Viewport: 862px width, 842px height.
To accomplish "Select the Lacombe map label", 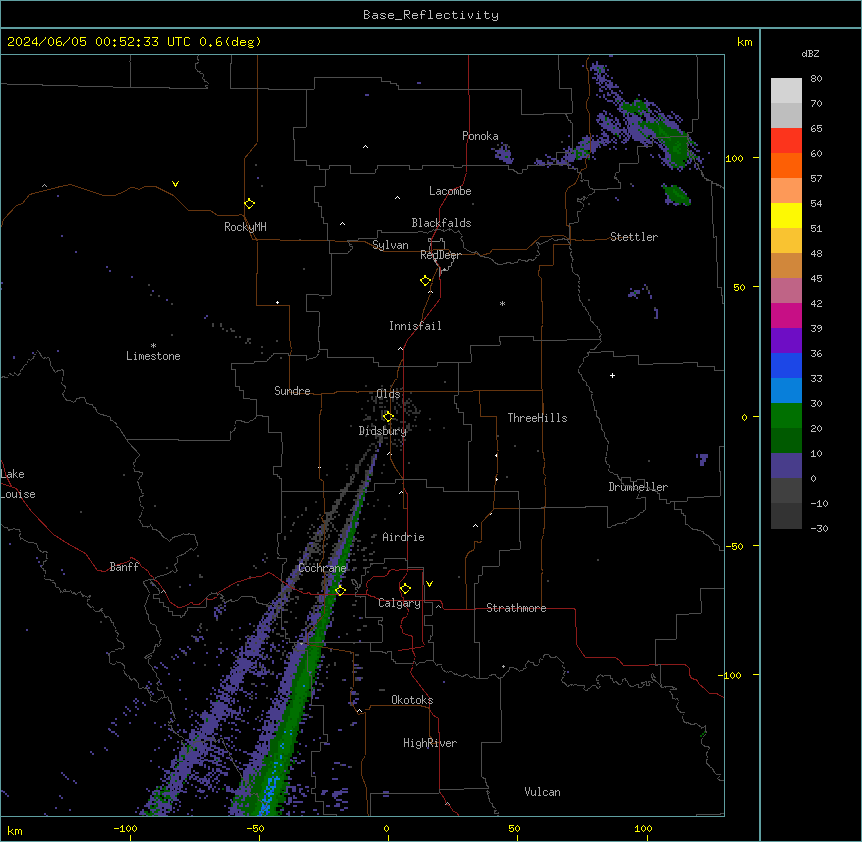I will pyautogui.click(x=450, y=191).
